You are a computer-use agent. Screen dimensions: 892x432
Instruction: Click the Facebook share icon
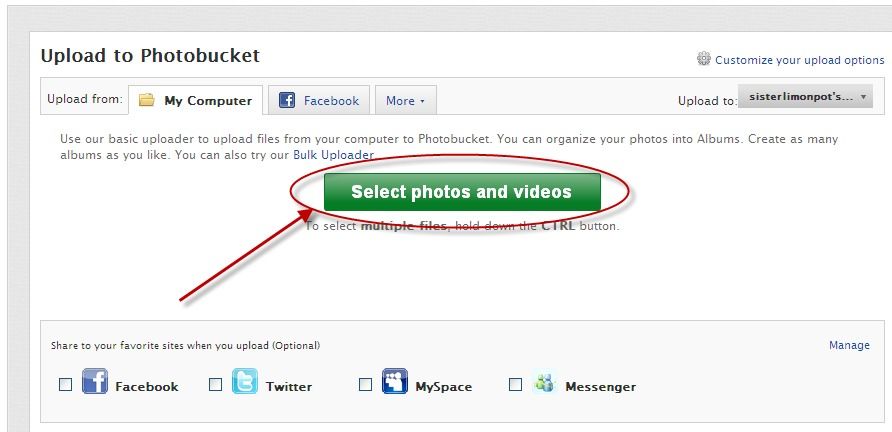tap(95, 381)
